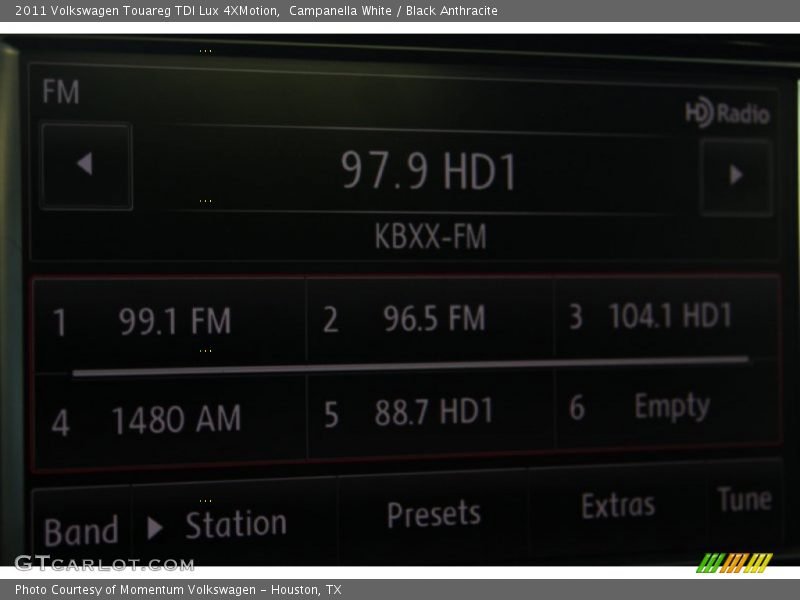The image size is (800, 600).
Task: Open the Presets menu
Action: point(434,514)
